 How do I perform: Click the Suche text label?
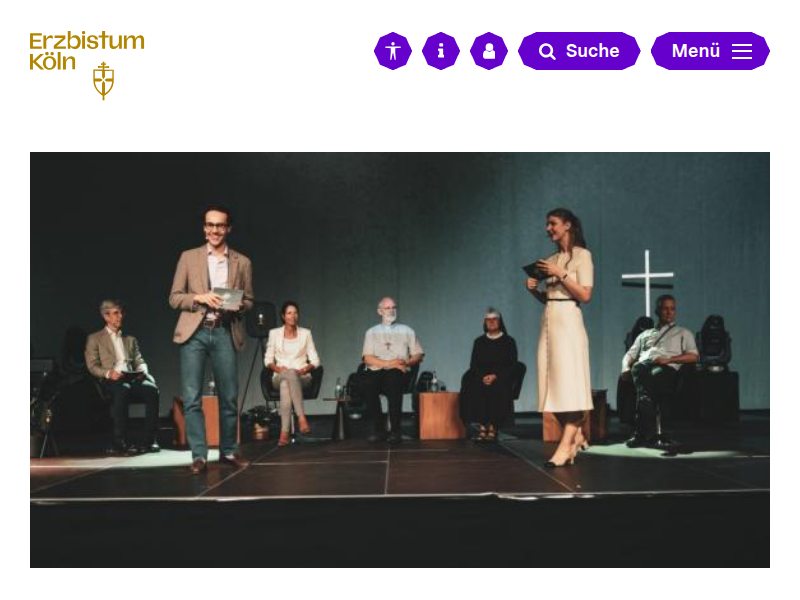click(592, 51)
